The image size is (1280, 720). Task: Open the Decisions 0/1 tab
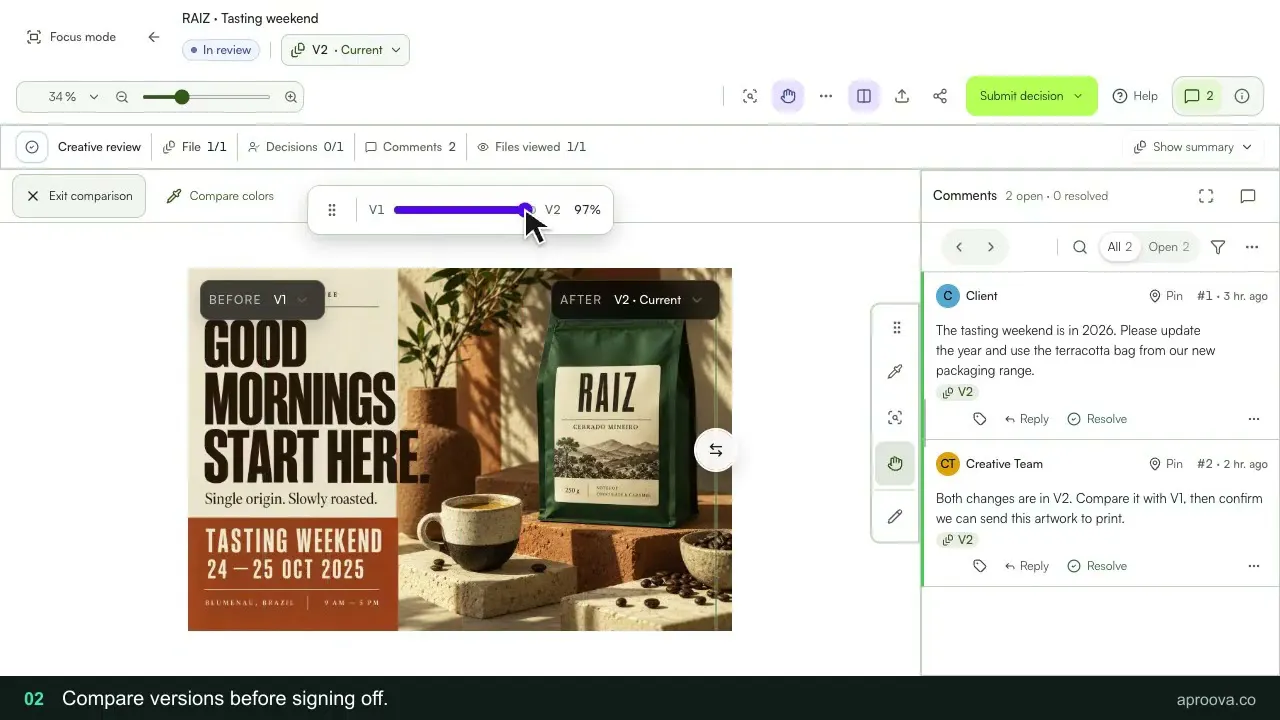[x=295, y=147]
